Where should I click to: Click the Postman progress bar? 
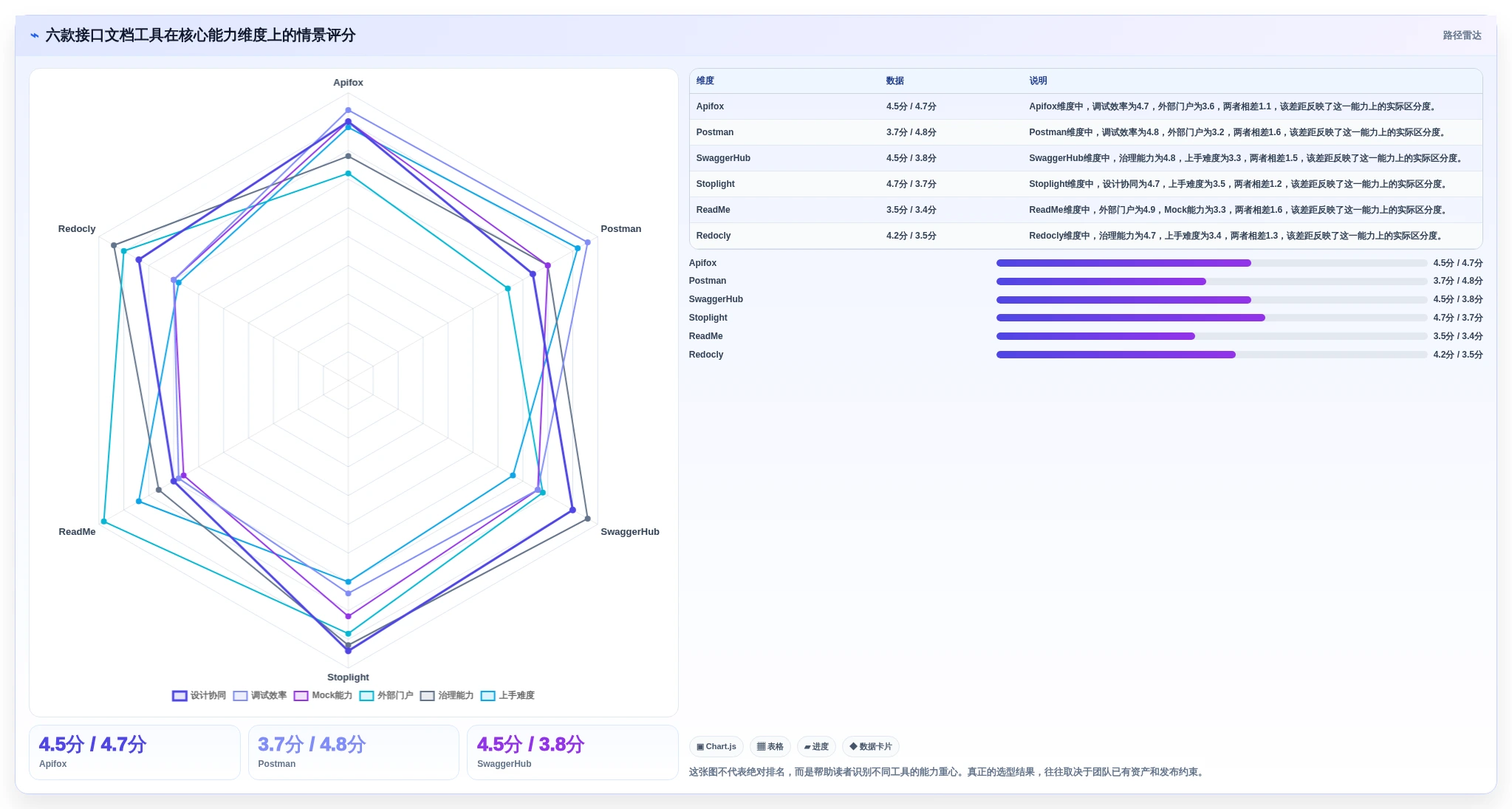(1211, 281)
